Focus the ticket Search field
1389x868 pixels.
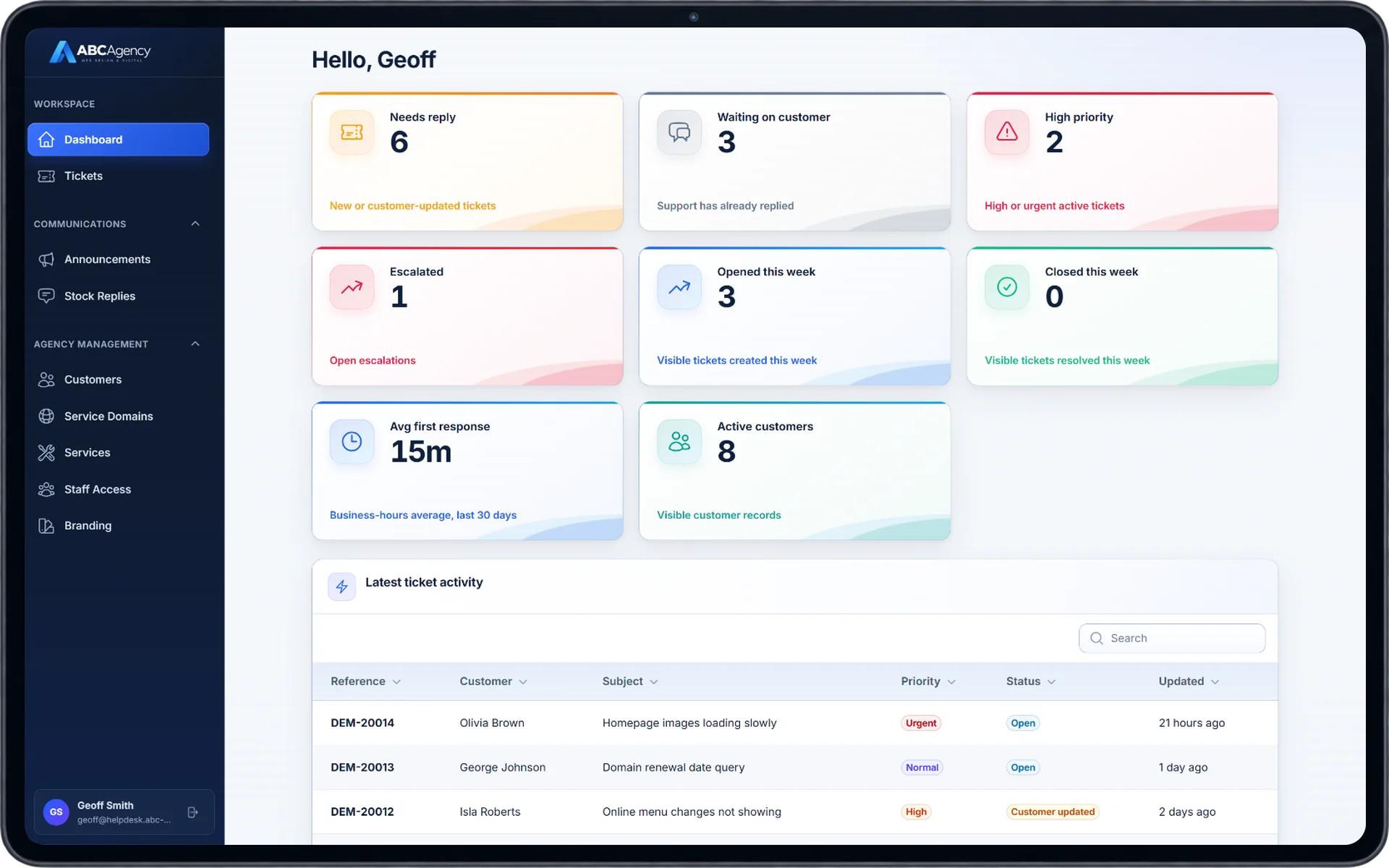1171,638
